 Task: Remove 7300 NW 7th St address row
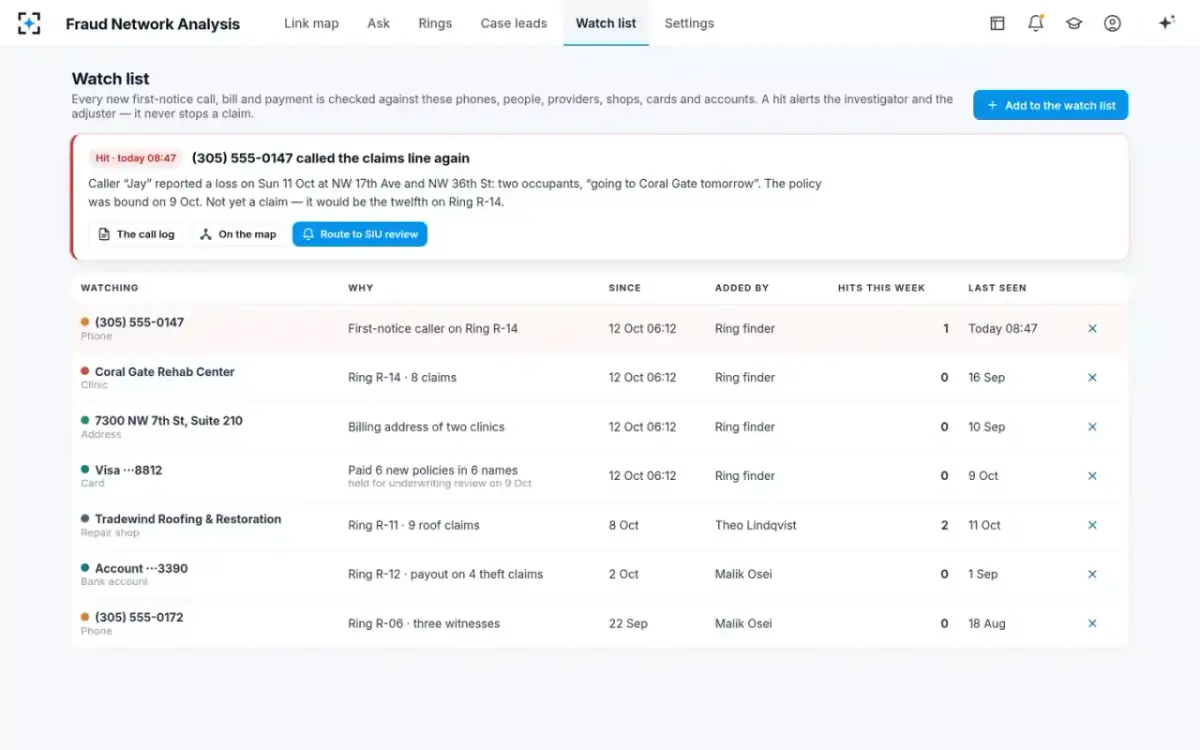point(1092,426)
